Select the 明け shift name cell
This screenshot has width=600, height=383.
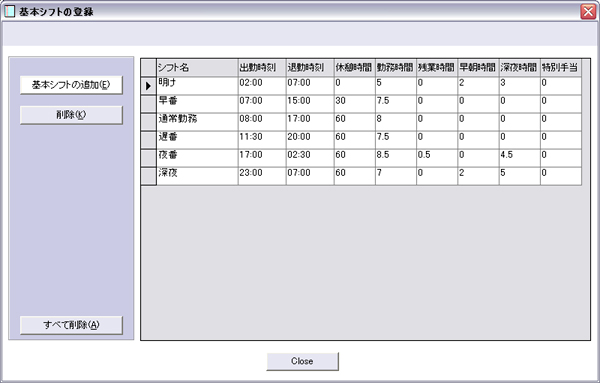pyautogui.click(x=197, y=86)
